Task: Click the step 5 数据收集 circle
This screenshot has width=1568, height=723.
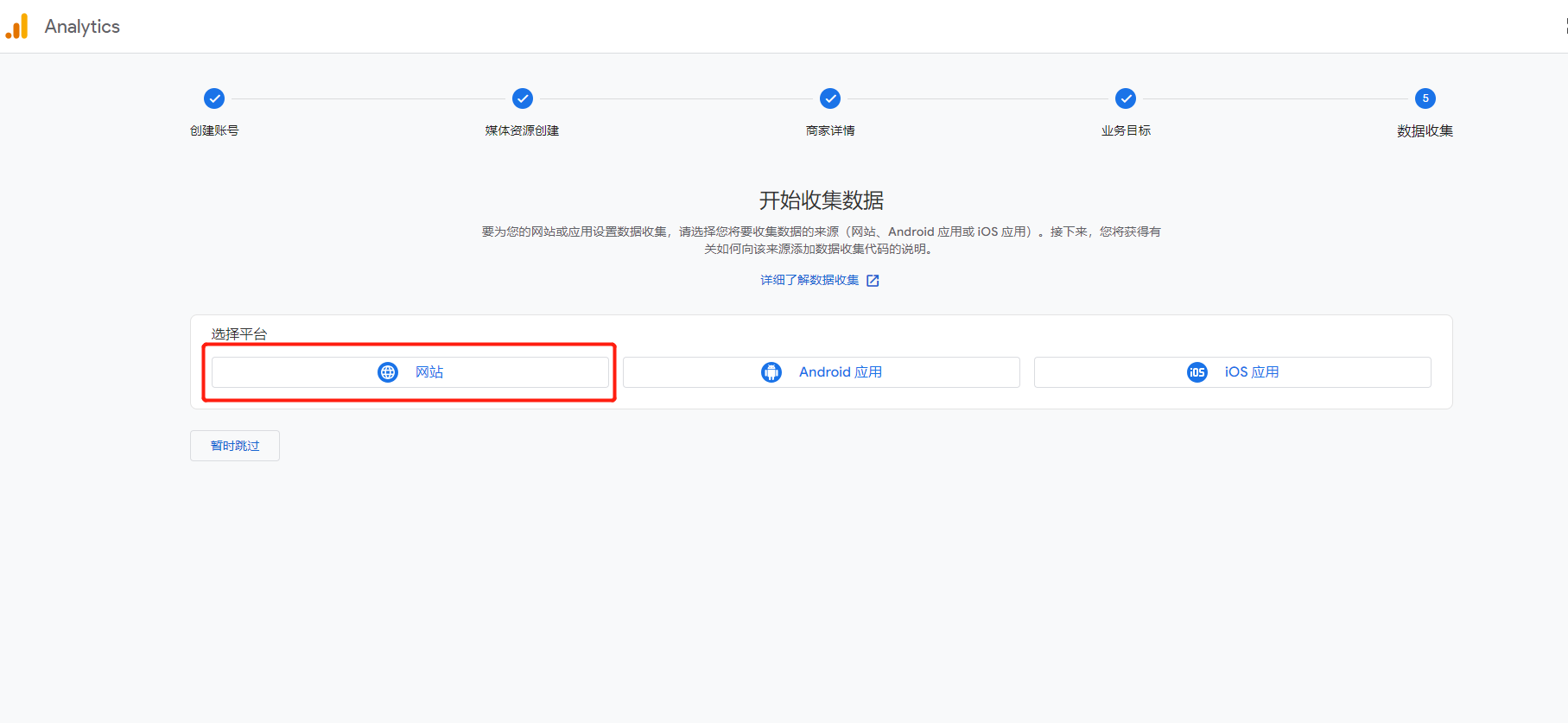Action: [x=1425, y=98]
